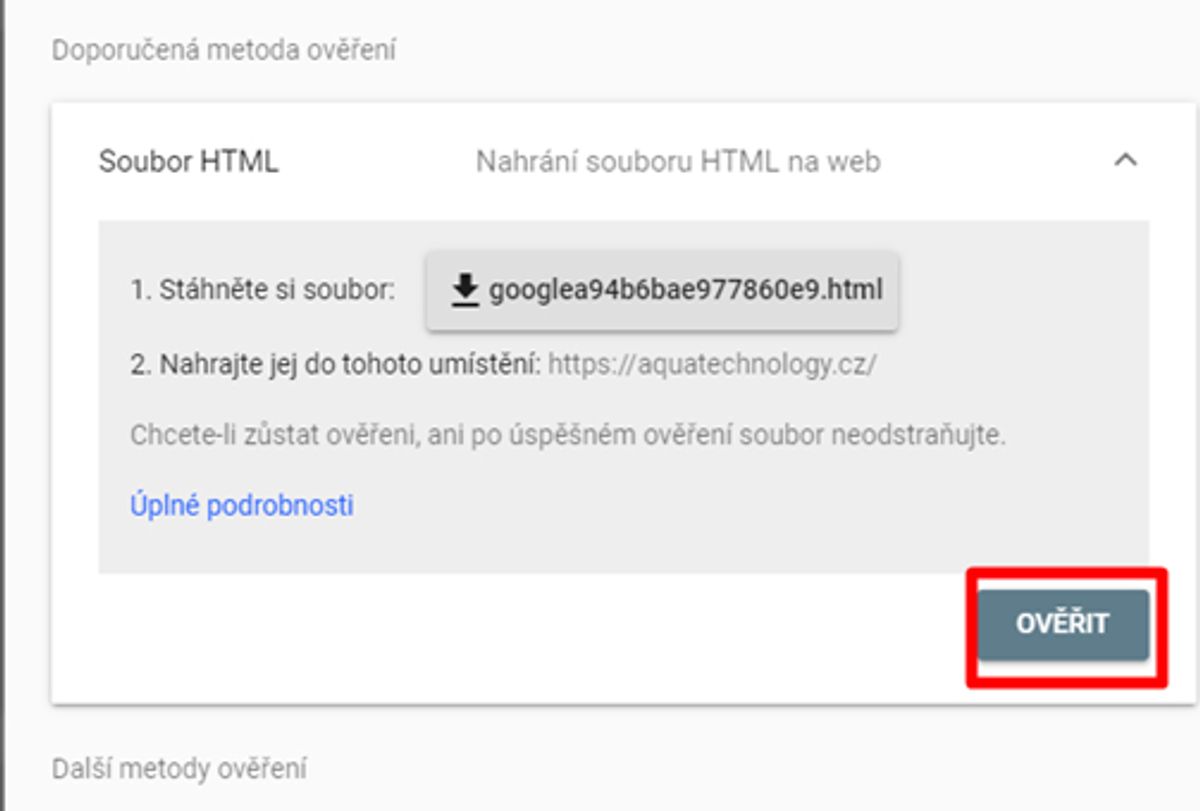Click the "Doporučená metoda ověření" heading
Image resolution: width=1200 pixels, height=811 pixels.
(x=224, y=50)
